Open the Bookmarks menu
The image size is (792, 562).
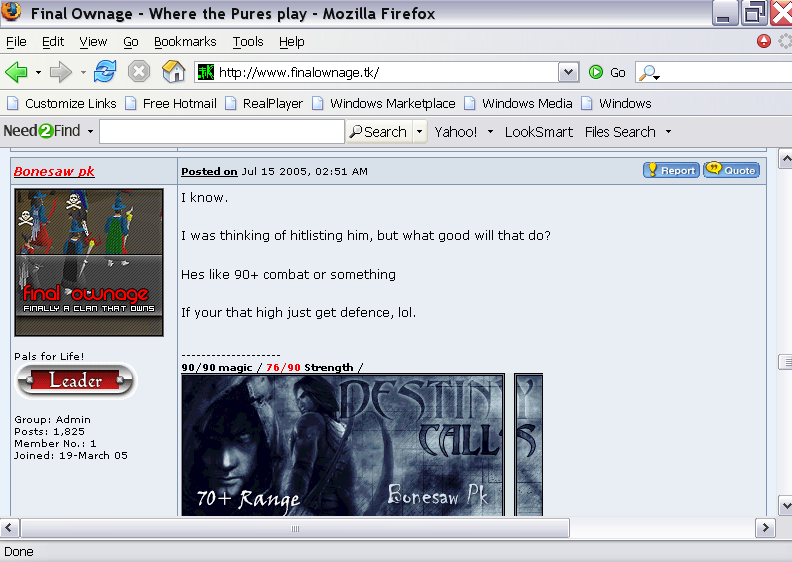click(x=185, y=41)
